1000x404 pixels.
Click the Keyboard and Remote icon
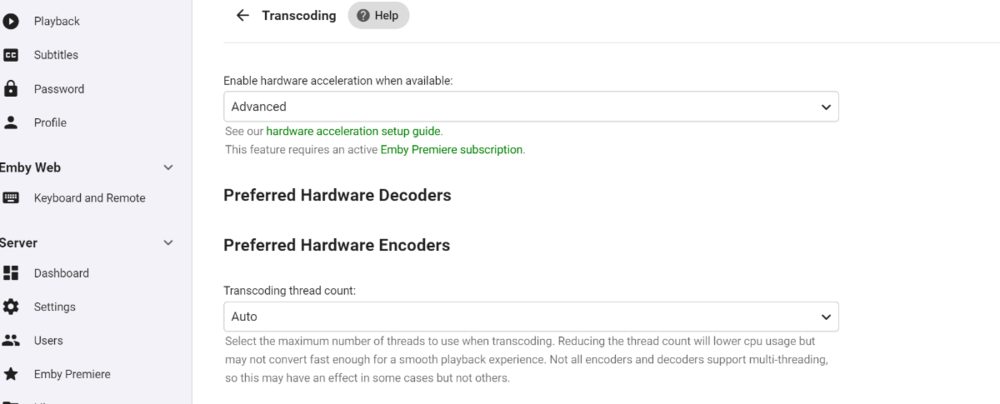[x=11, y=198]
